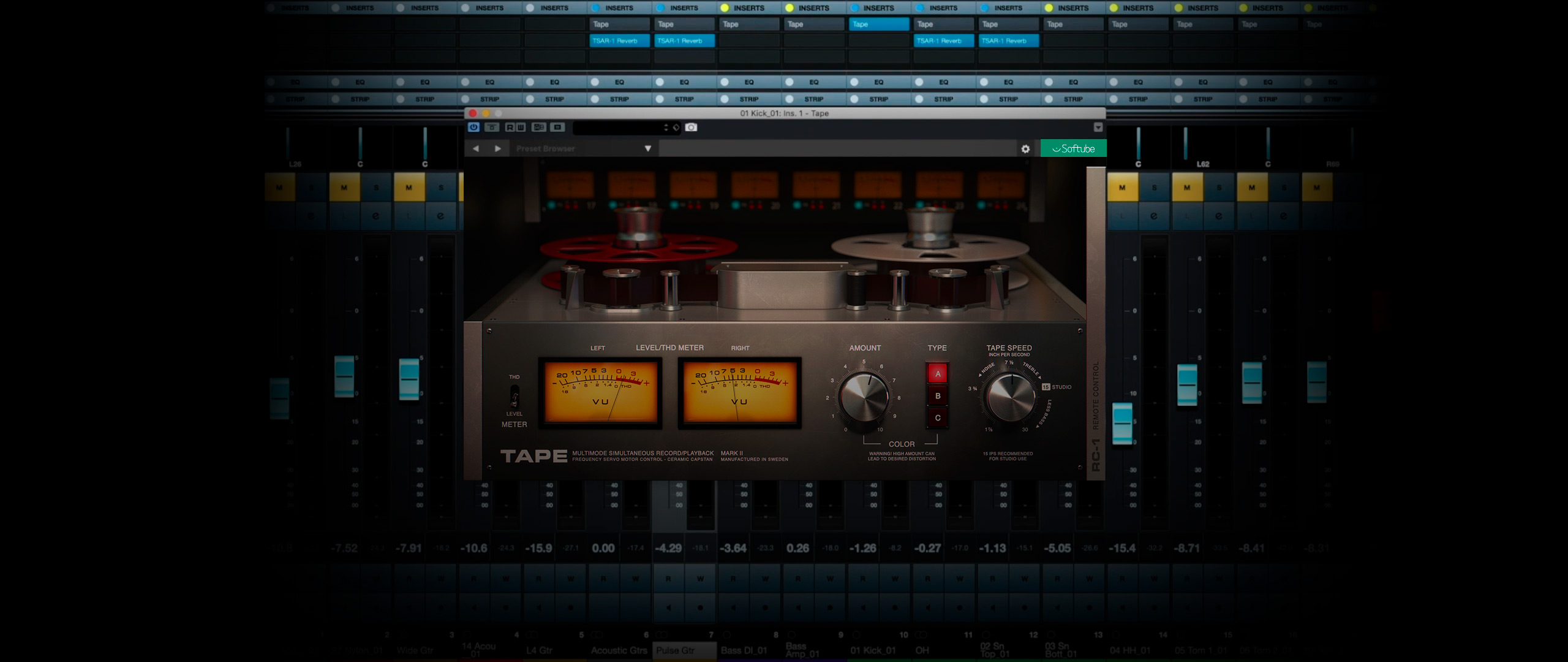
Task: Open Softube plugin settings gear
Action: pyautogui.click(x=1025, y=148)
